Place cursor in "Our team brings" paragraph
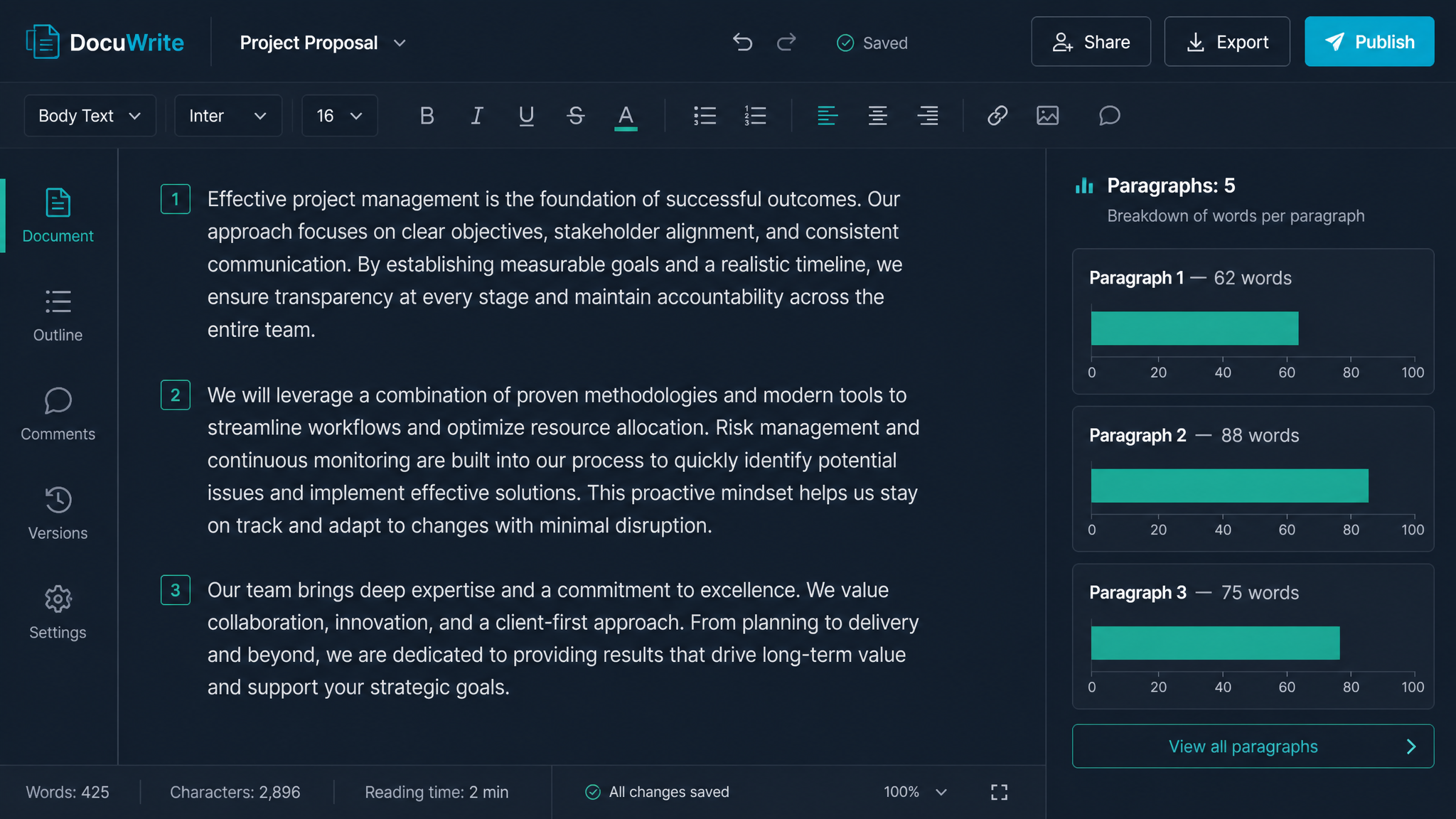 [x=563, y=638]
